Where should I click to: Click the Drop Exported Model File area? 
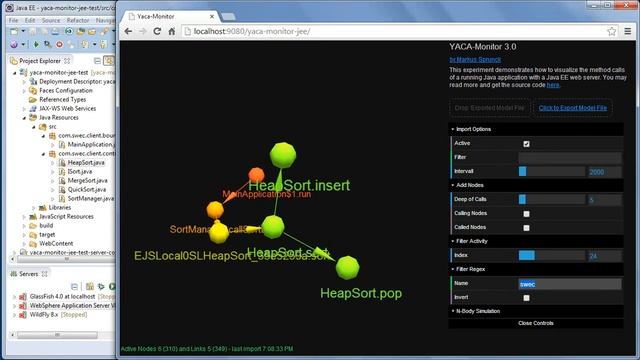[x=489, y=108]
